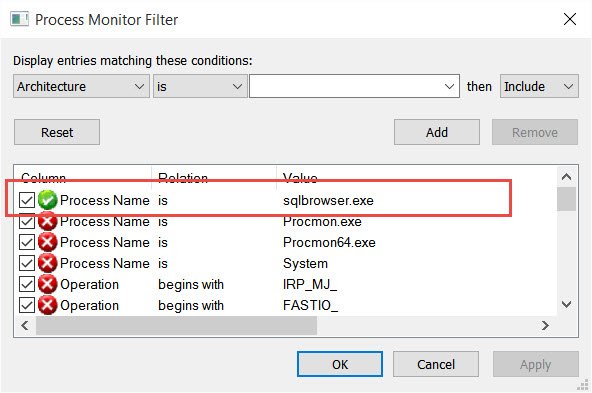Click the Cancel button

436,364
